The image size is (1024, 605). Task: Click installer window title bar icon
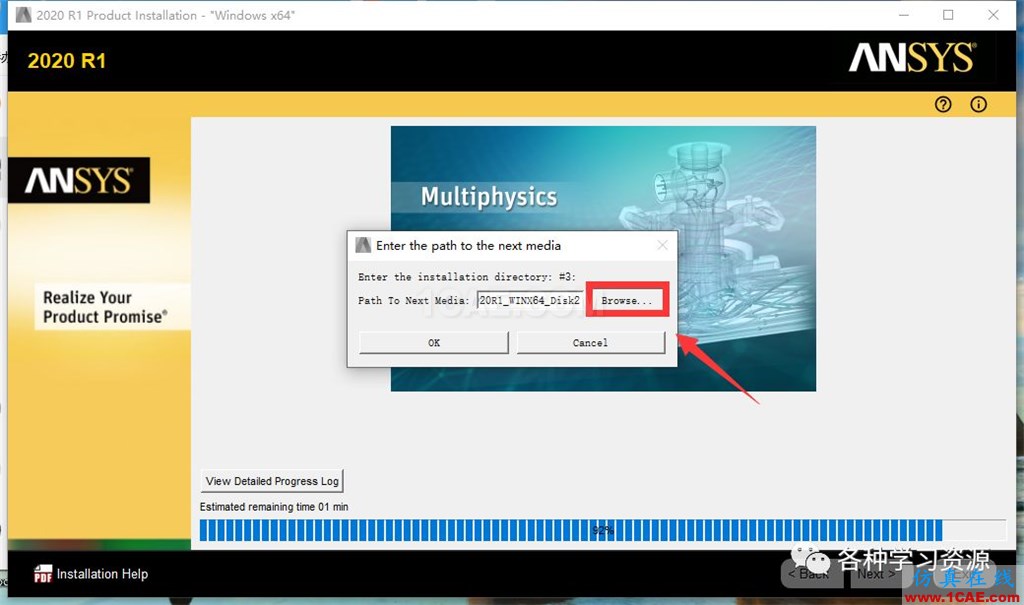pos(24,15)
